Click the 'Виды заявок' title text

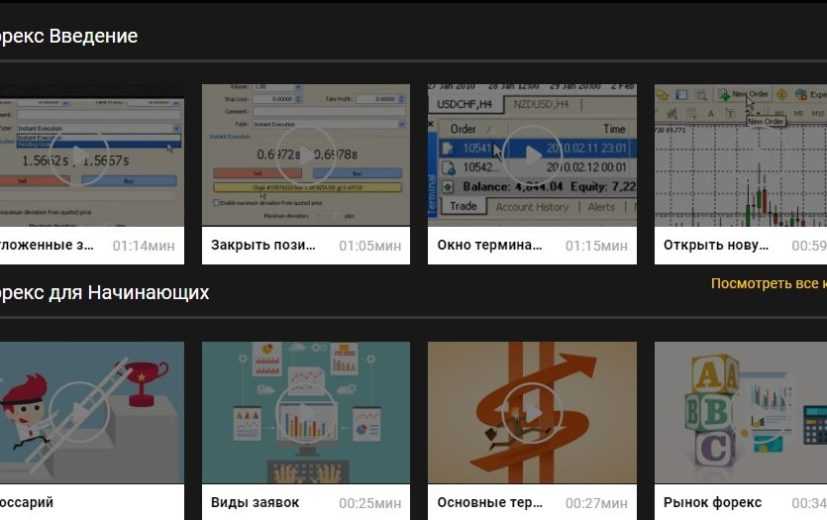[x=255, y=502]
